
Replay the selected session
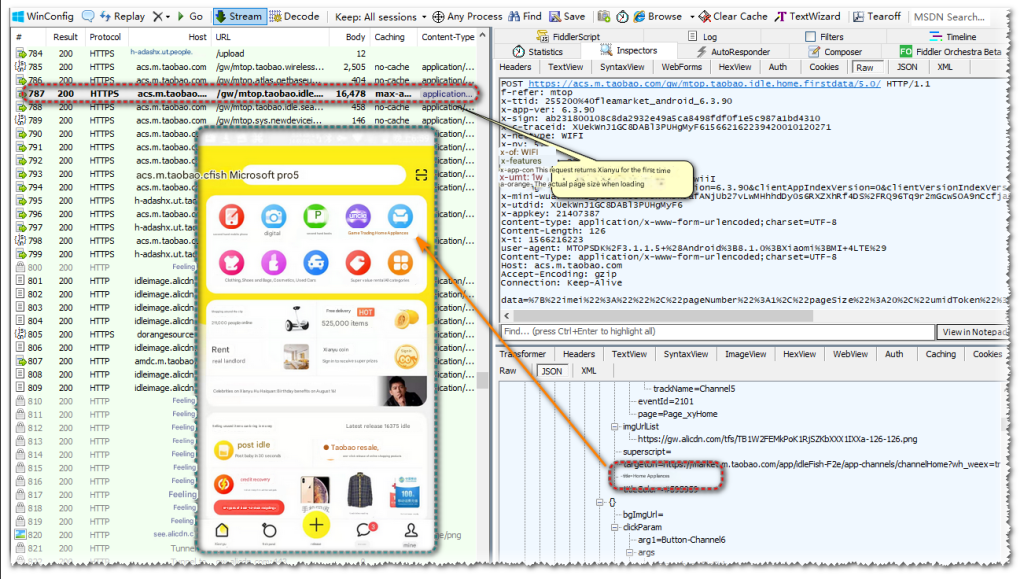(x=122, y=16)
